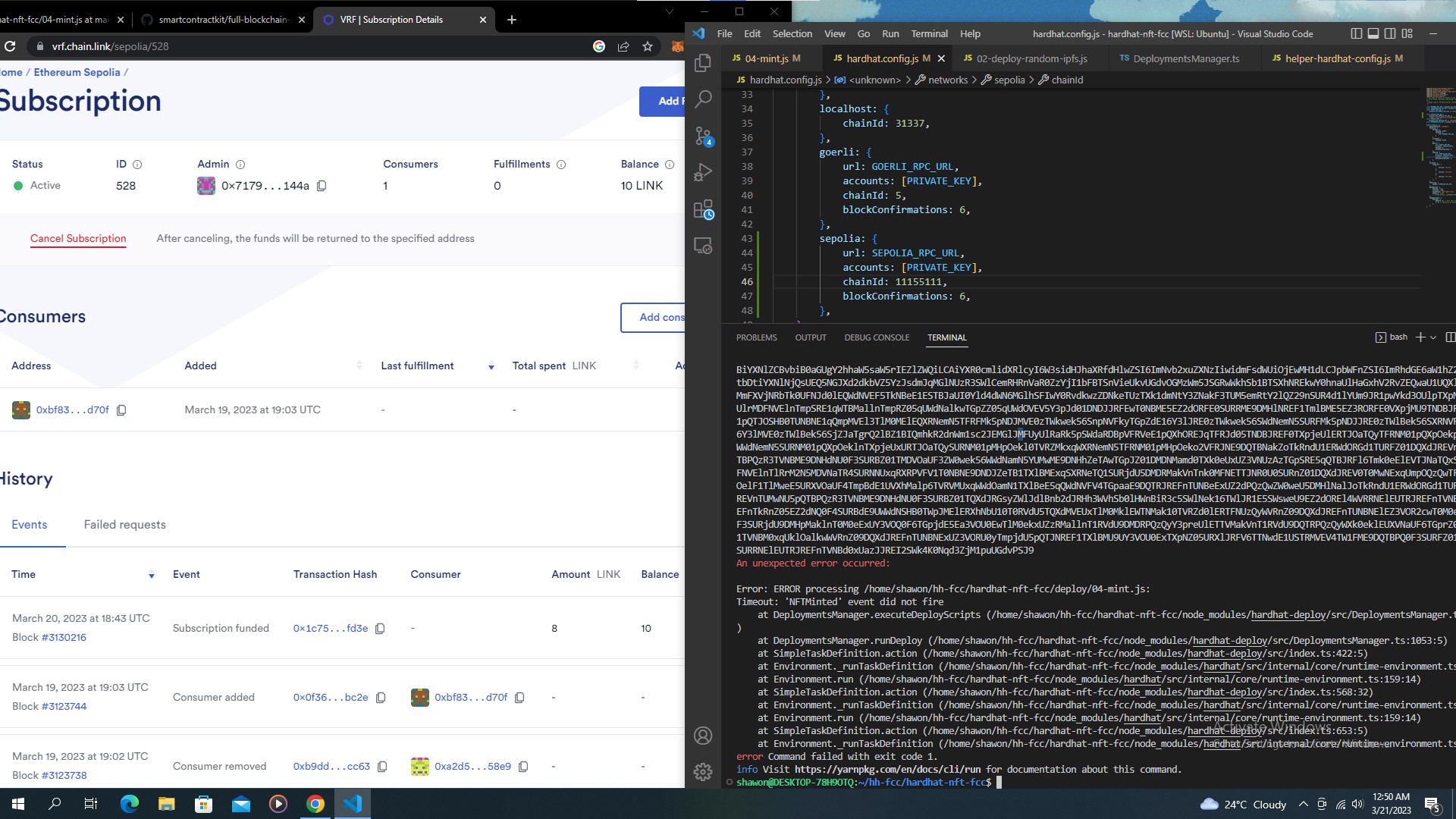Image resolution: width=1456 pixels, height=819 pixels.
Task: Show Fulfillments info tooltip icon
Action: [561, 165]
